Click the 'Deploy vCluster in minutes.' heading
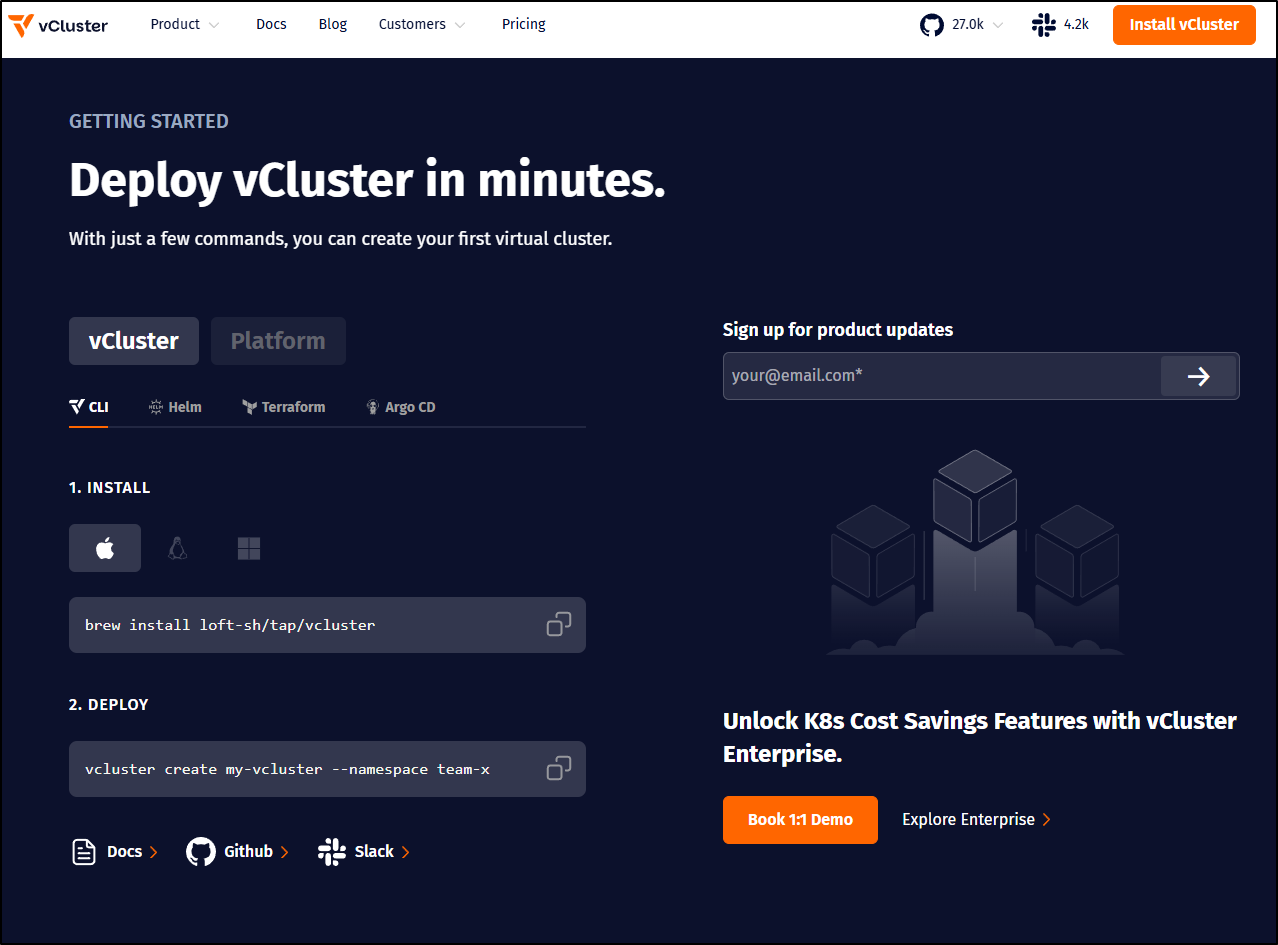 click(367, 180)
